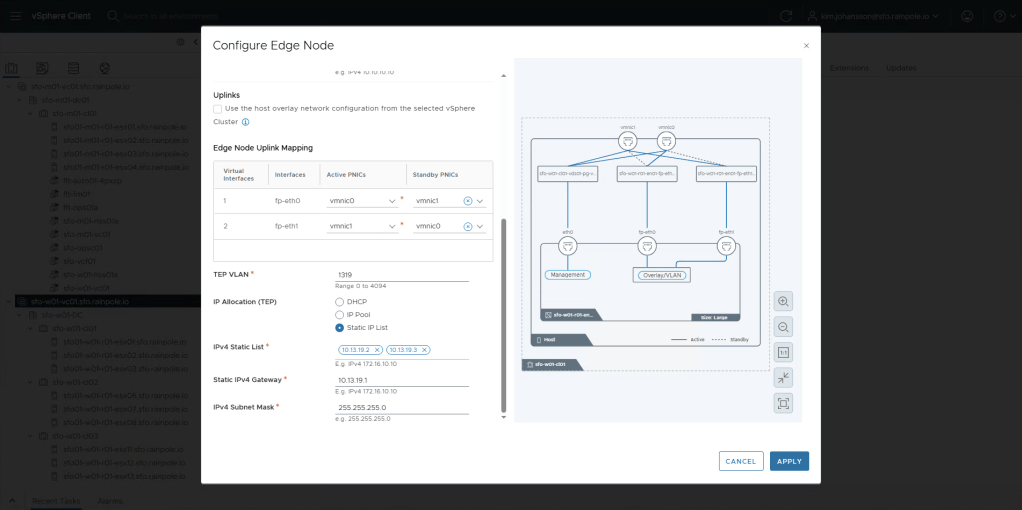Open Active PNICs dropdown for fp-eth0
Screen dimensions: 1022x510
pos(392,201)
